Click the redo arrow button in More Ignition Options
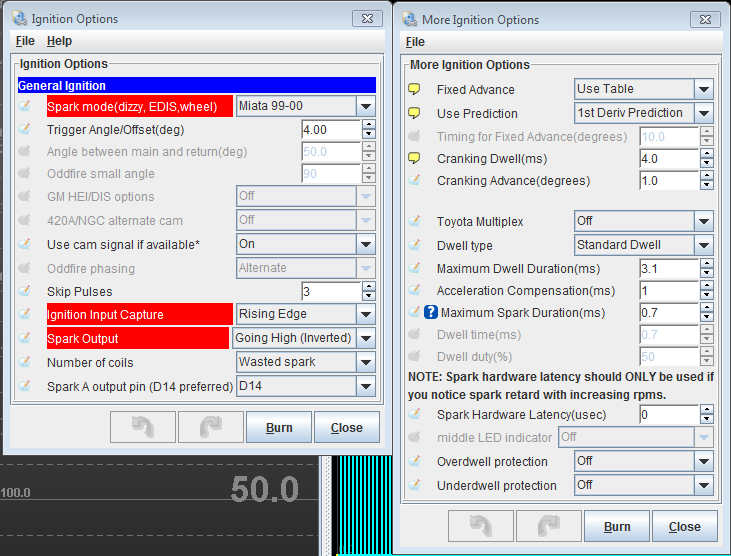Image resolution: width=731 pixels, height=556 pixels. (548, 526)
